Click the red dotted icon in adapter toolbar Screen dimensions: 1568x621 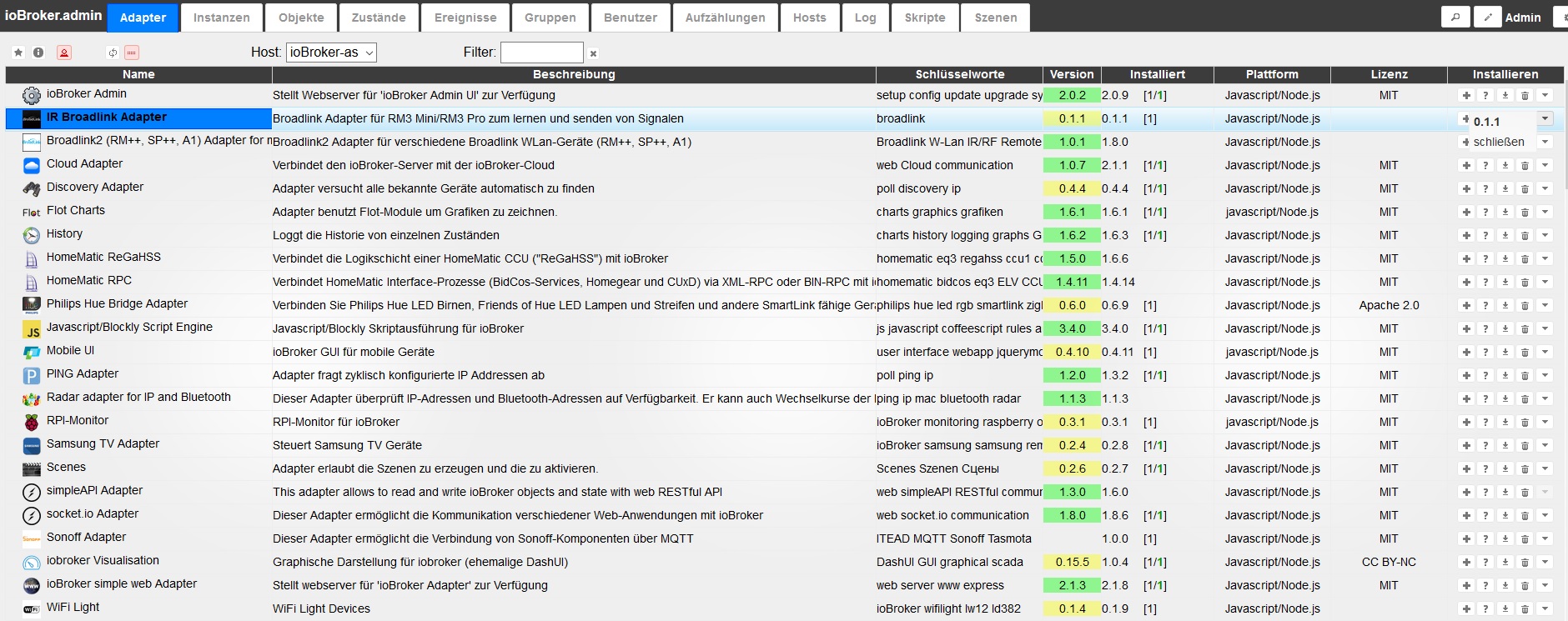click(x=132, y=53)
